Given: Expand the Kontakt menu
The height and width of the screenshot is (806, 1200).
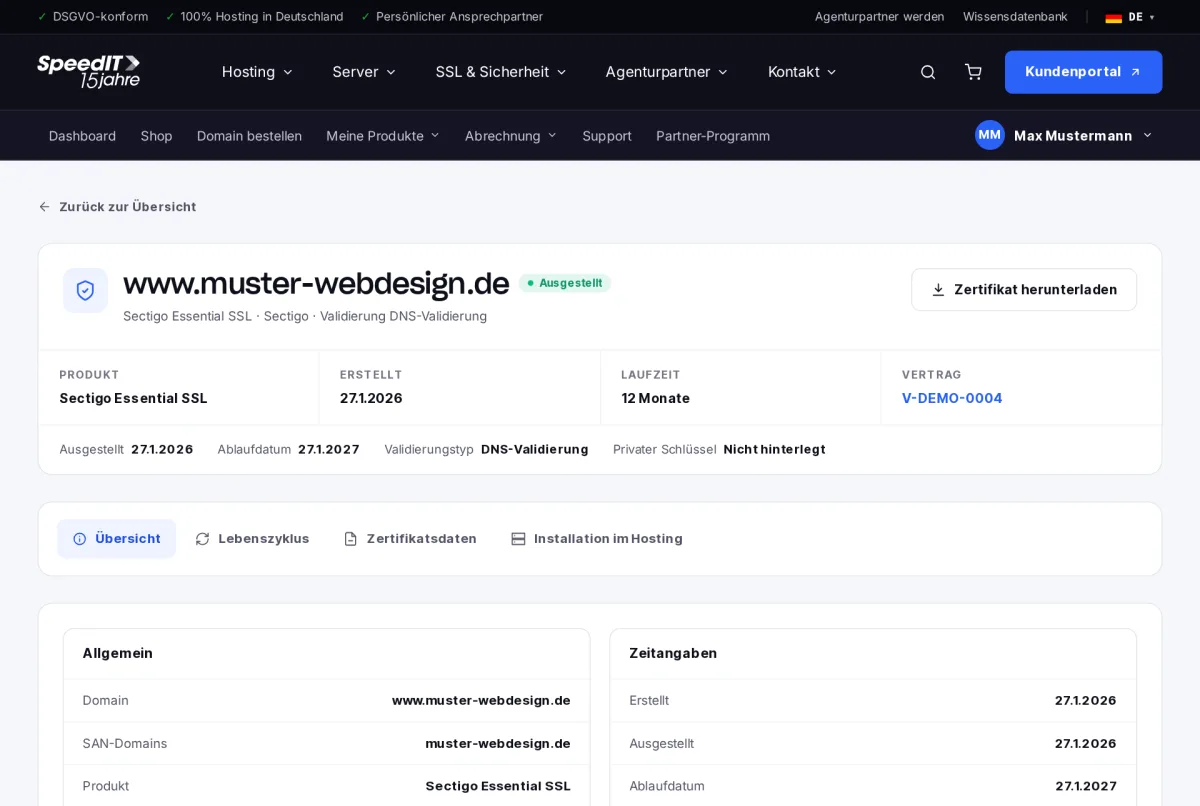Looking at the screenshot, I should [802, 72].
